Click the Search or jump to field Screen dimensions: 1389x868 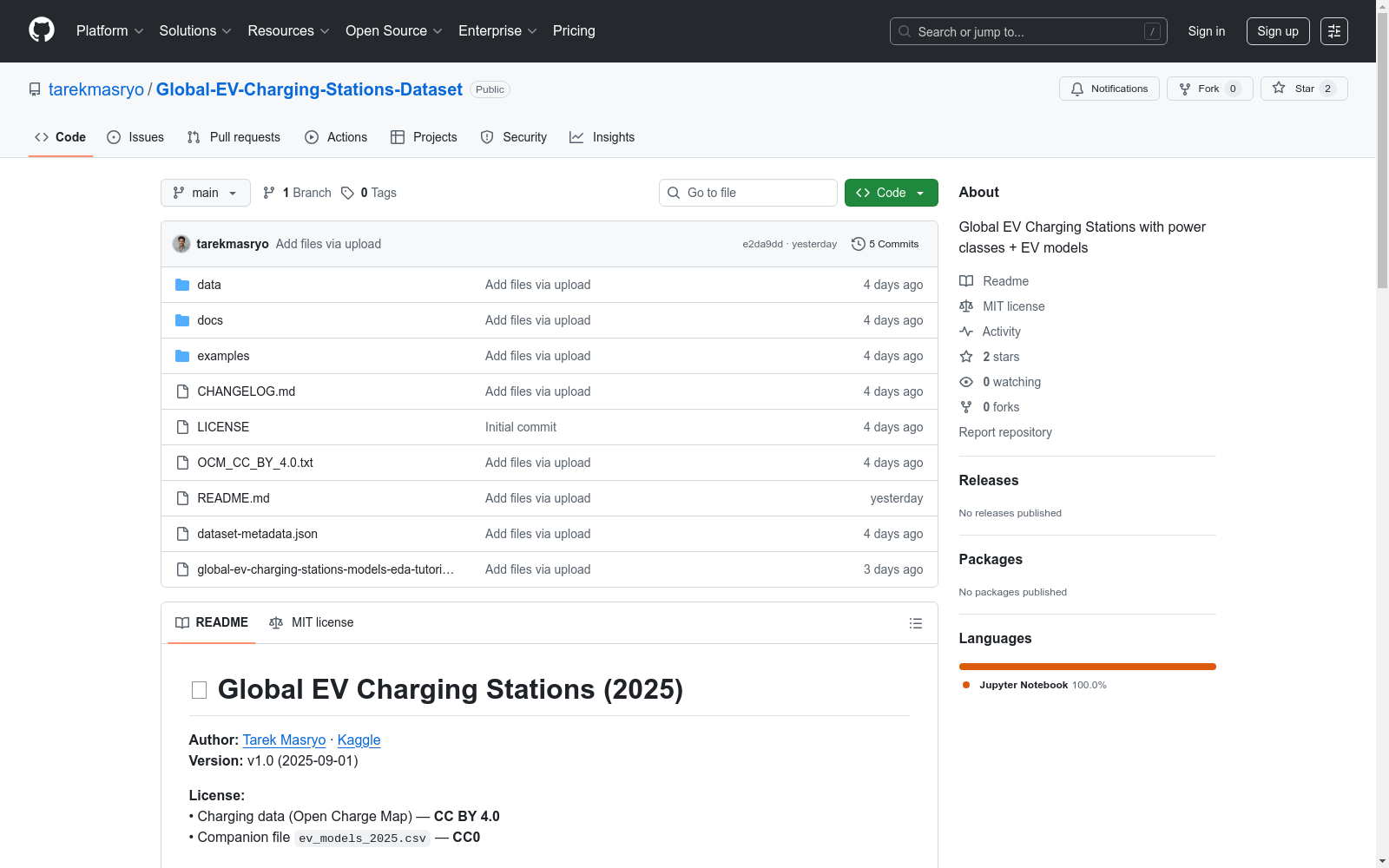pyautogui.click(x=1029, y=31)
